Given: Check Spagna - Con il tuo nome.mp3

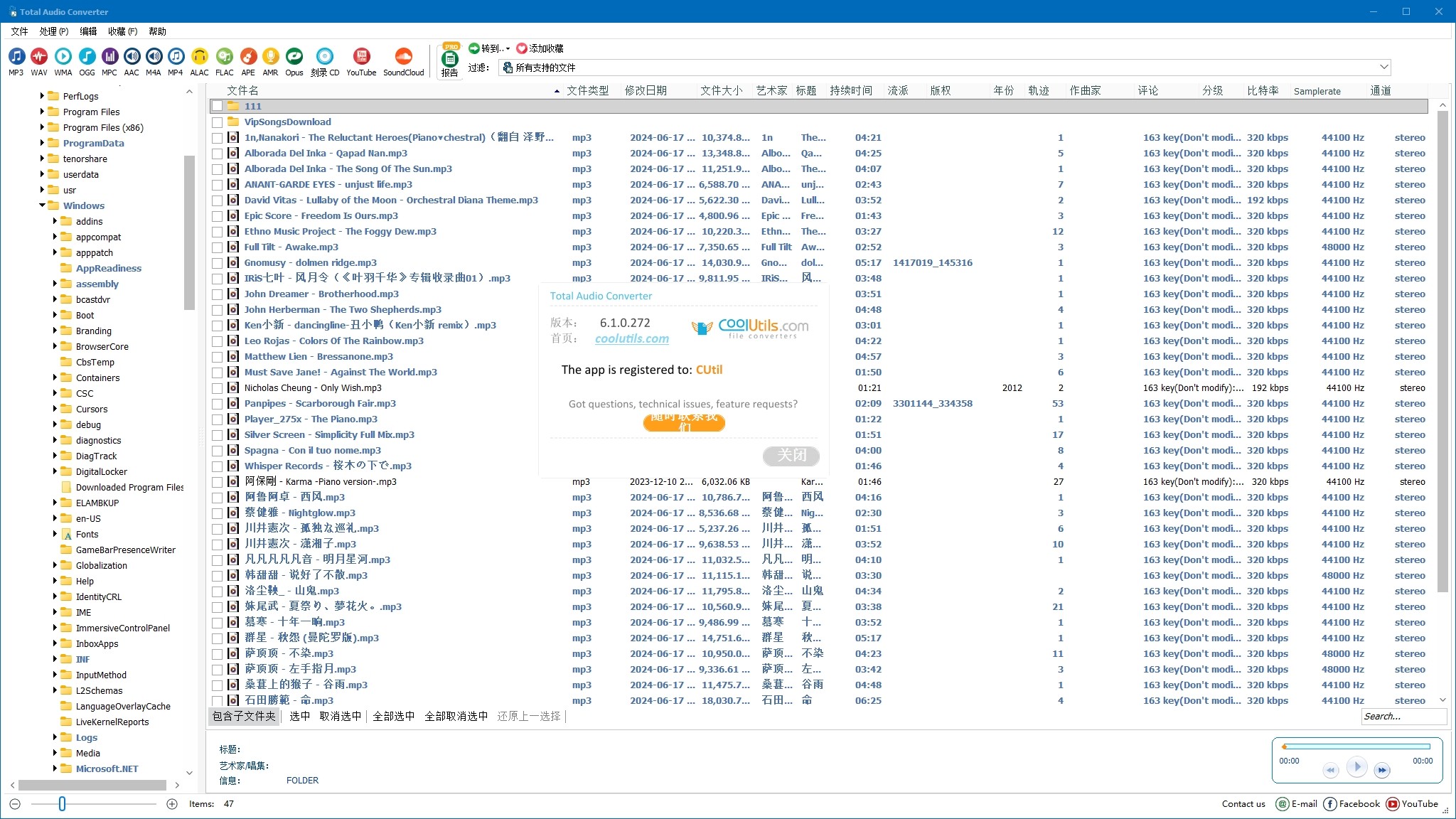Looking at the screenshot, I should (x=217, y=451).
